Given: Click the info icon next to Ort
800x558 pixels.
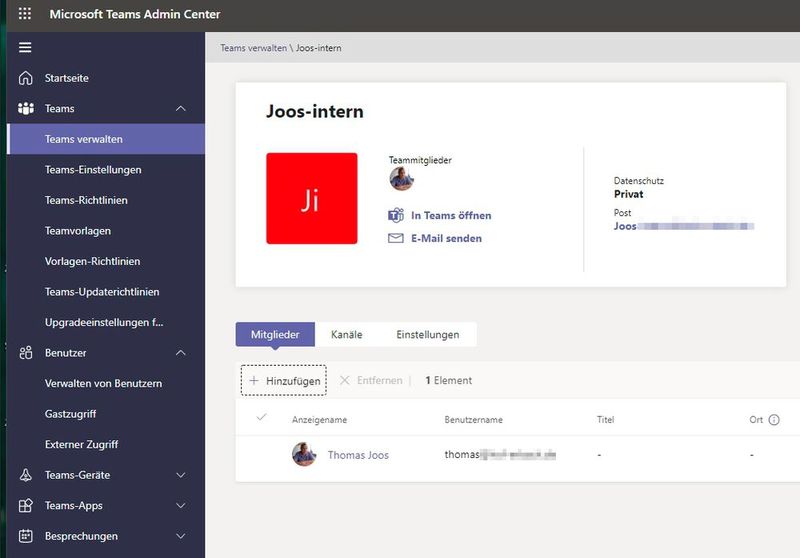Looking at the screenshot, I should tap(774, 420).
